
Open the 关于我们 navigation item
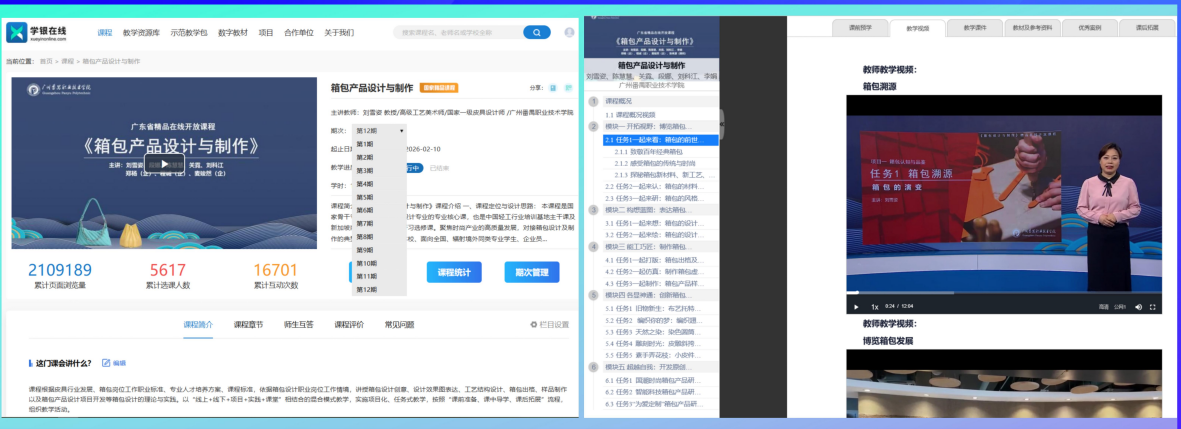click(x=339, y=32)
